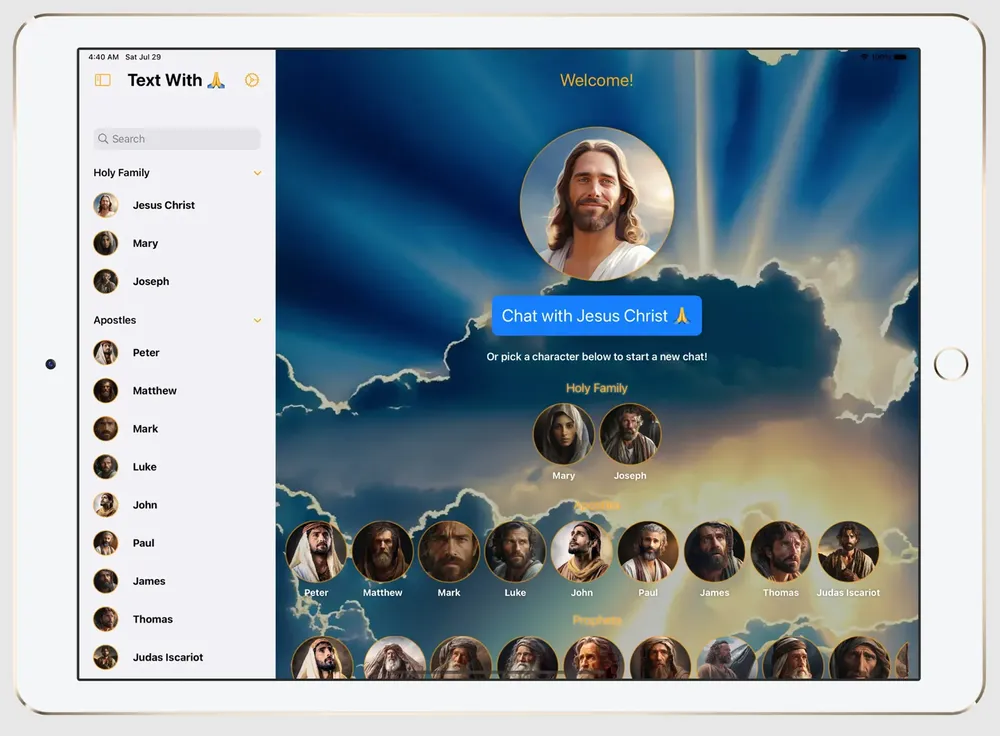Click the Chat with Jesus Christ button
Image resolution: width=1000 pixels, height=736 pixels.
596,315
